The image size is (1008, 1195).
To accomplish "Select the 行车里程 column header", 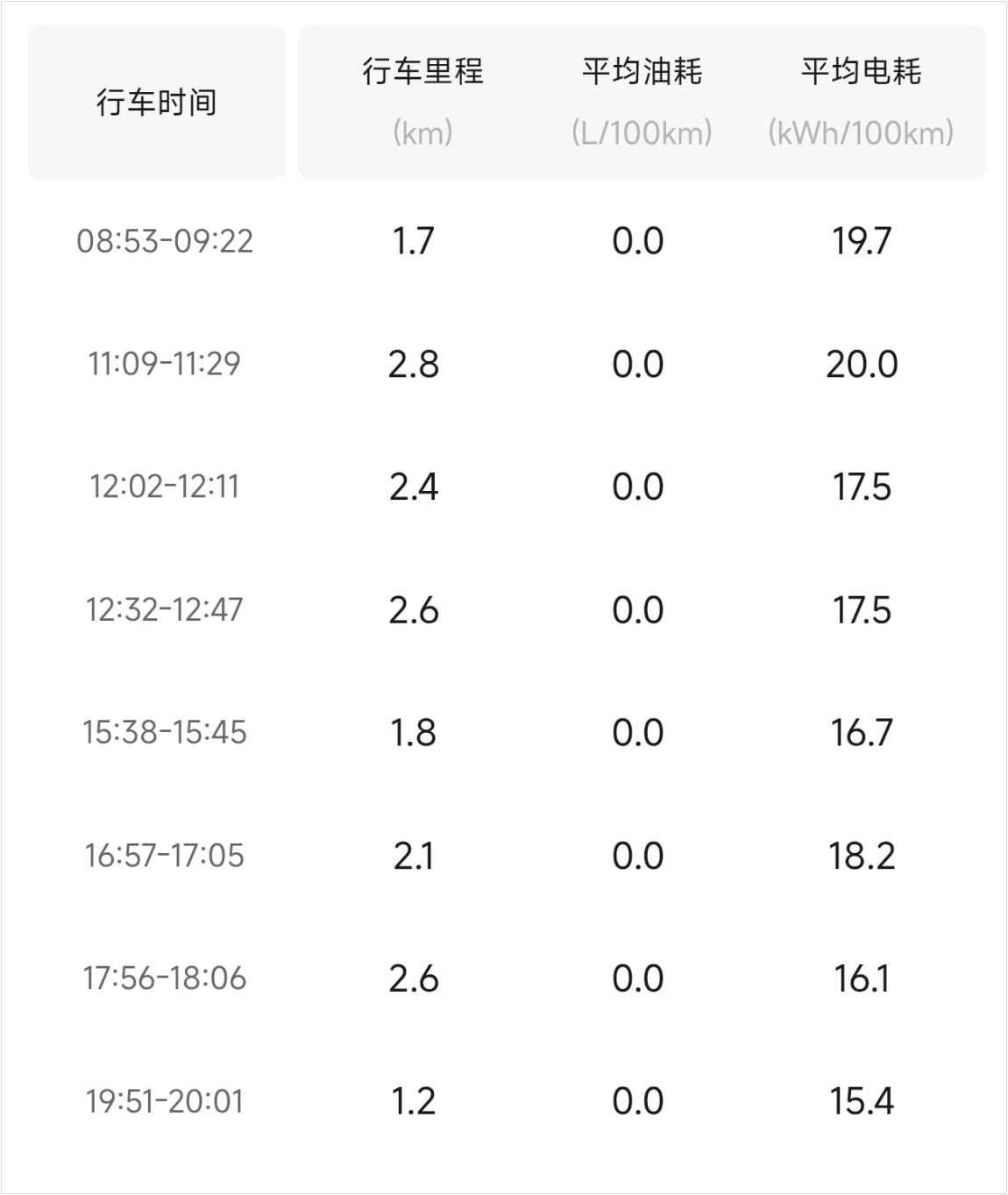I will click(x=422, y=72).
